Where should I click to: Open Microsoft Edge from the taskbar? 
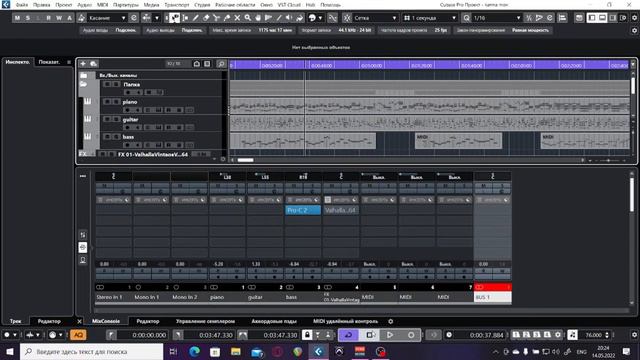pos(194,351)
